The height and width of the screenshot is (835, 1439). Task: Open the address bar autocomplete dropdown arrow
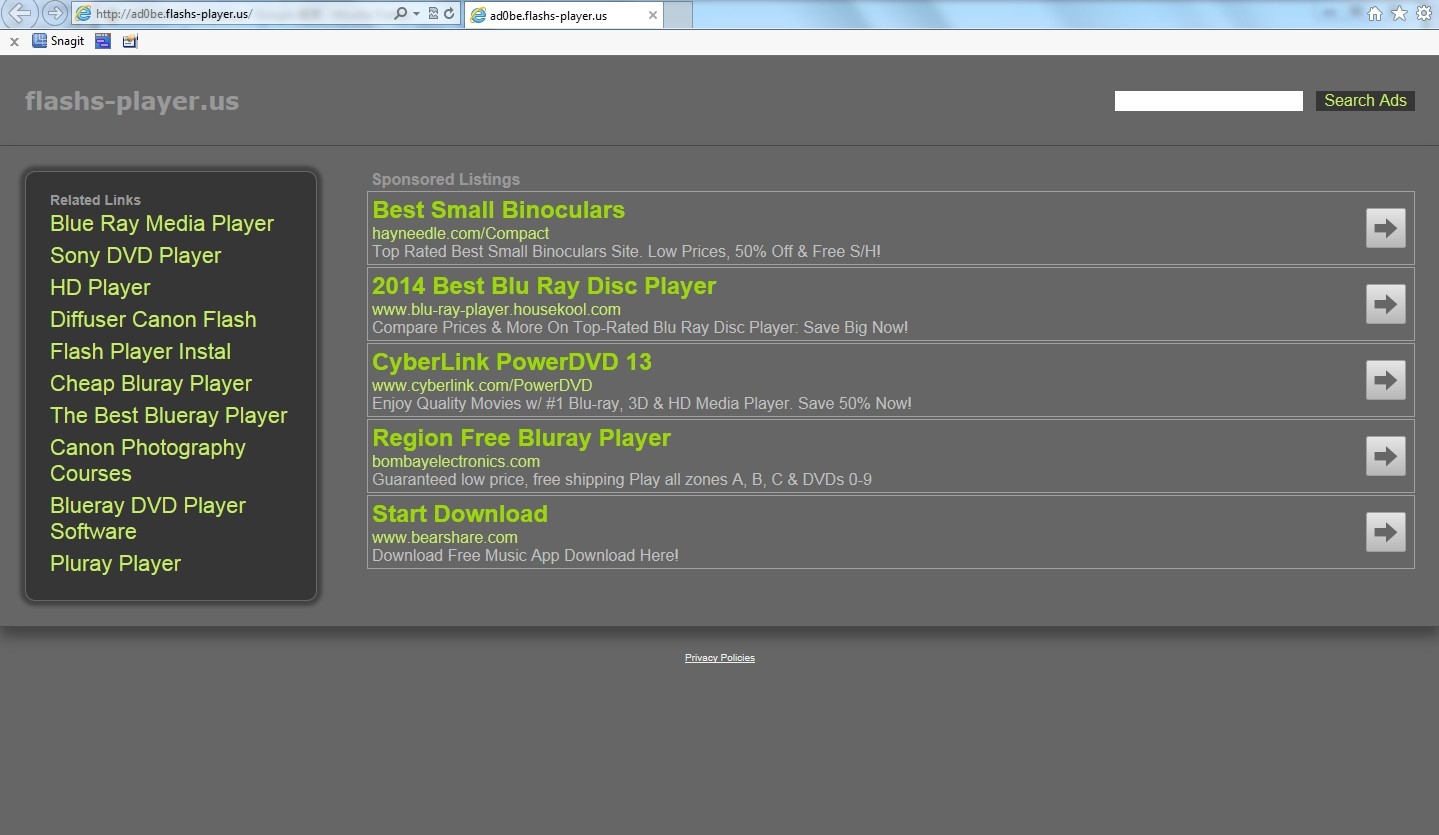click(x=416, y=14)
